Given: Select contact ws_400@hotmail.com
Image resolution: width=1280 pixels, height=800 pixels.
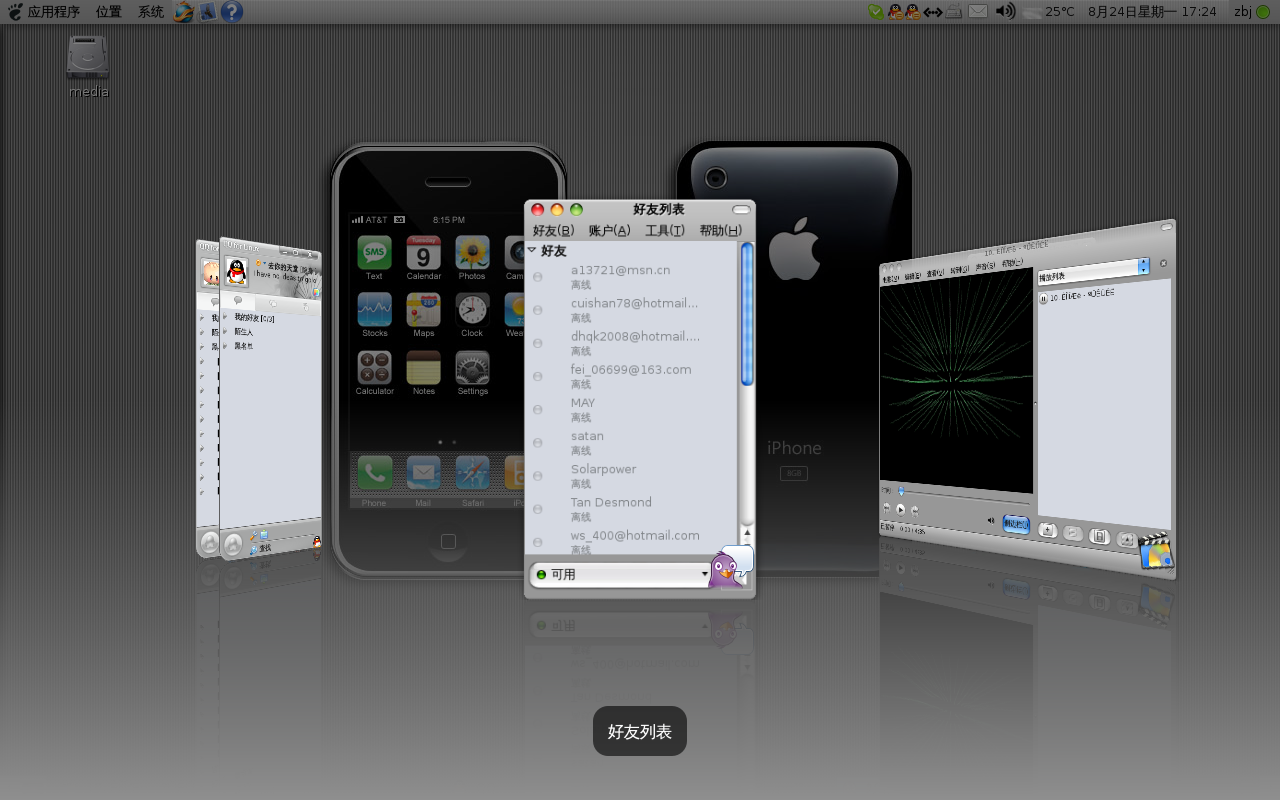Looking at the screenshot, I should 632,541.
